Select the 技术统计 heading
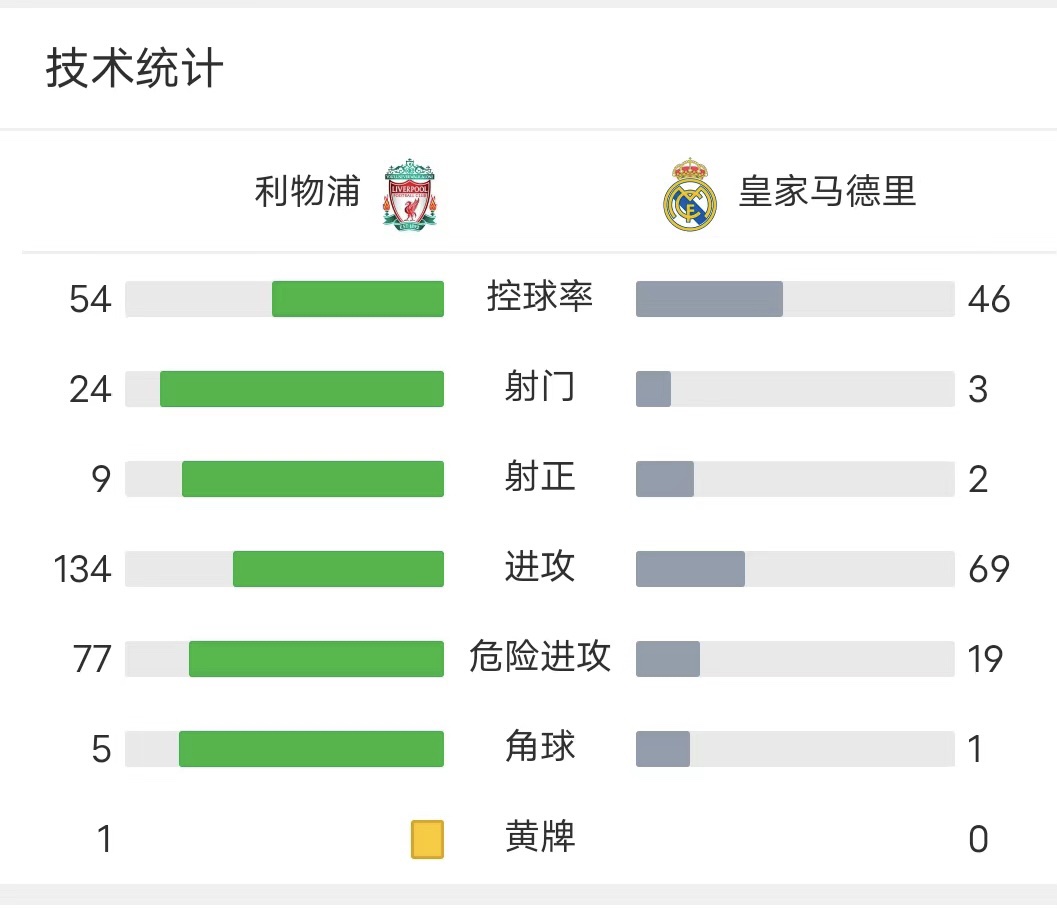The image size is (1057, 909). point(134,68)
